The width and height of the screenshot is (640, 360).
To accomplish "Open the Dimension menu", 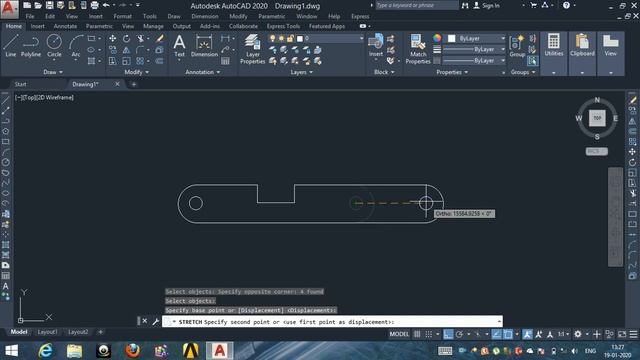I will [205, 16].
